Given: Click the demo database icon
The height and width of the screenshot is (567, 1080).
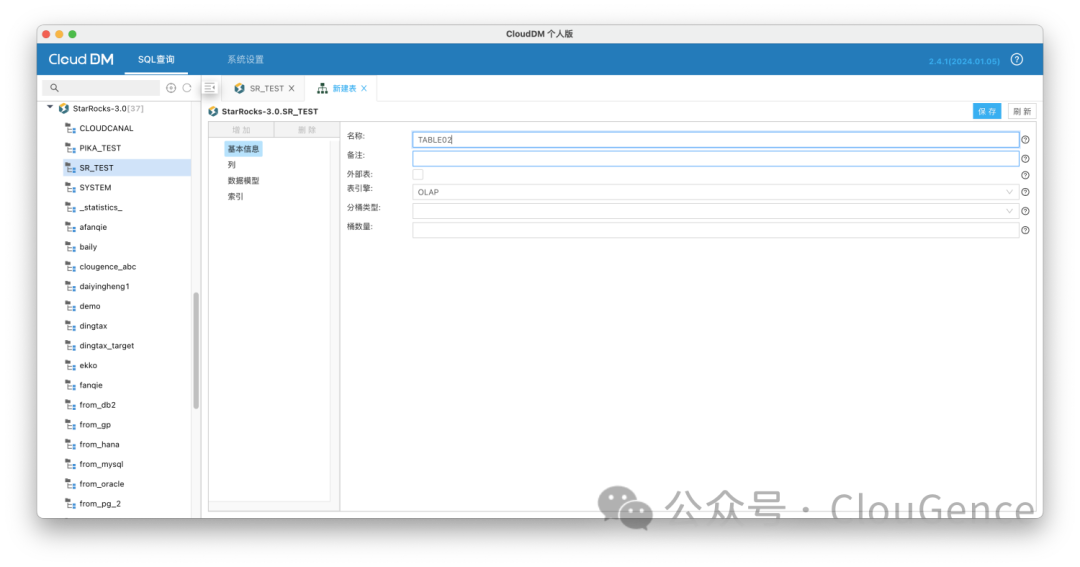Looking at the screenshot, I should click(x=70, y=307).
